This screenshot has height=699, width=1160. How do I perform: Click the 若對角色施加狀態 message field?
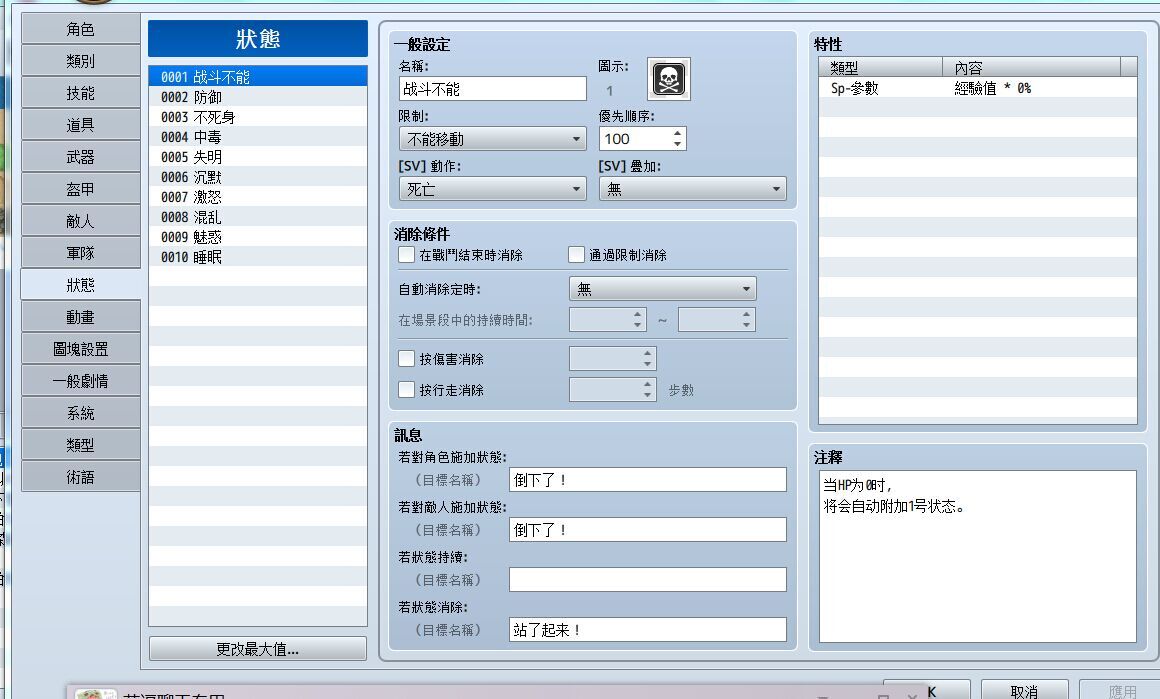(647, 479)
